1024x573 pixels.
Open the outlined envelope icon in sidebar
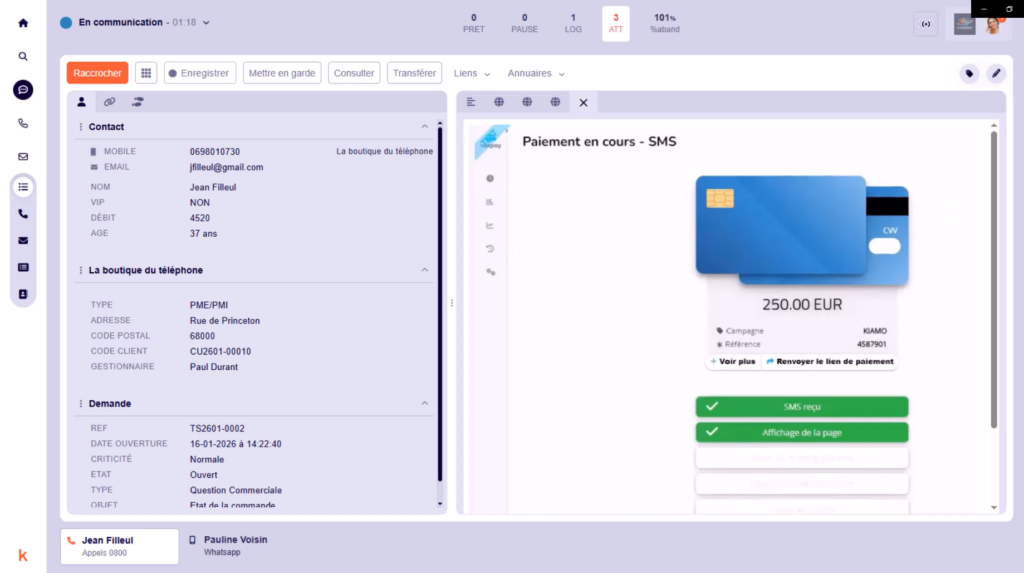click(23, 156)
